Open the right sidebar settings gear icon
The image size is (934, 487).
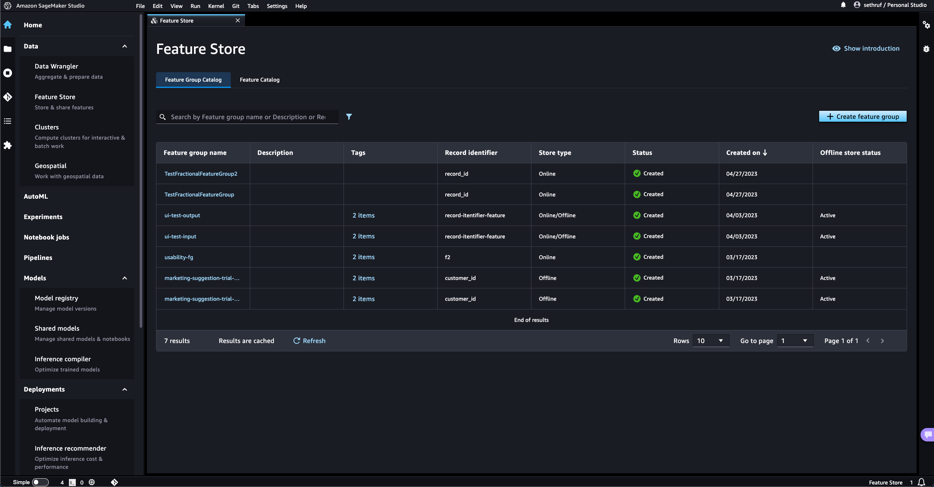[926, 49]
